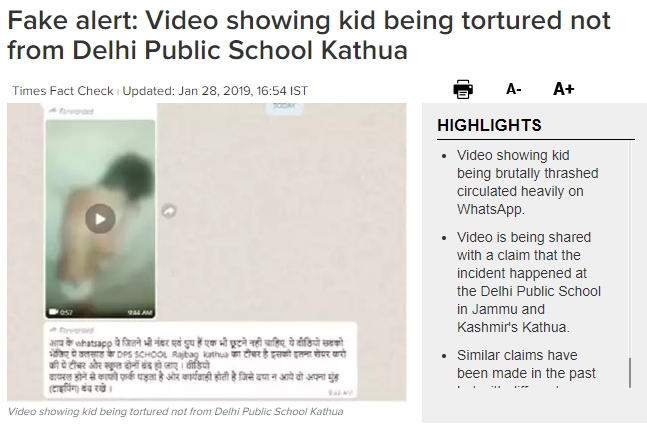This screenshot has width=647, height=429.
Task: Open the main article screenshot image
Action: 207,252
